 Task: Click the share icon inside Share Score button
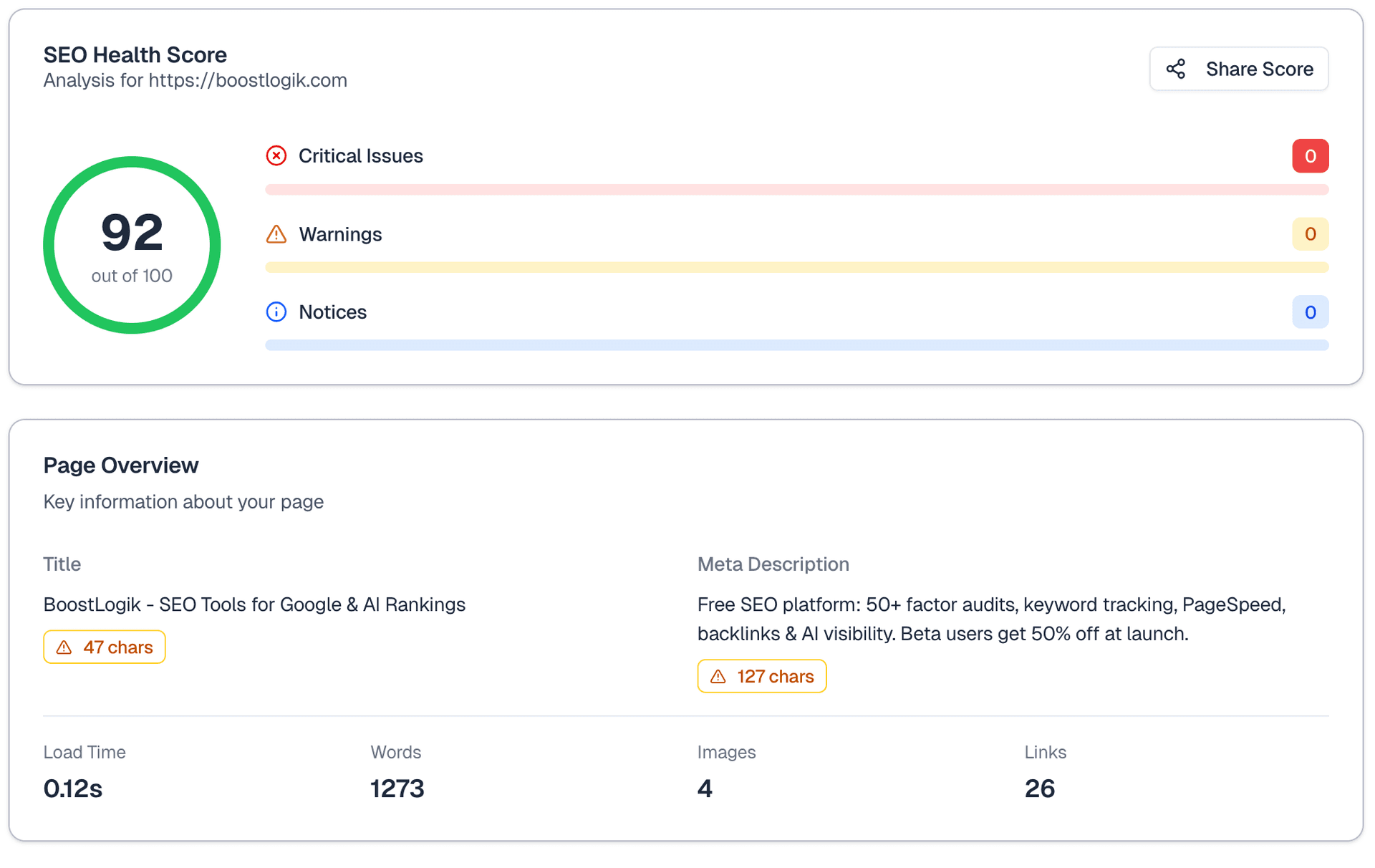(x=1177, y=69)
